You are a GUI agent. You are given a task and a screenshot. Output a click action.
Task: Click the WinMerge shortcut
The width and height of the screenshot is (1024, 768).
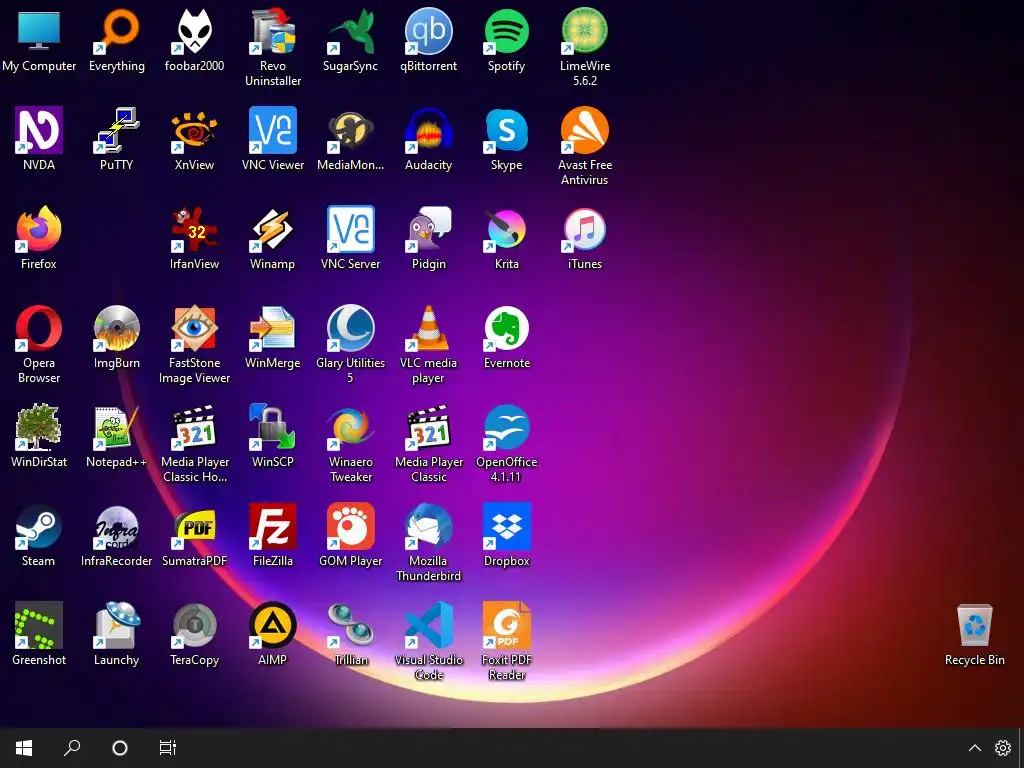tap(272, 328)
